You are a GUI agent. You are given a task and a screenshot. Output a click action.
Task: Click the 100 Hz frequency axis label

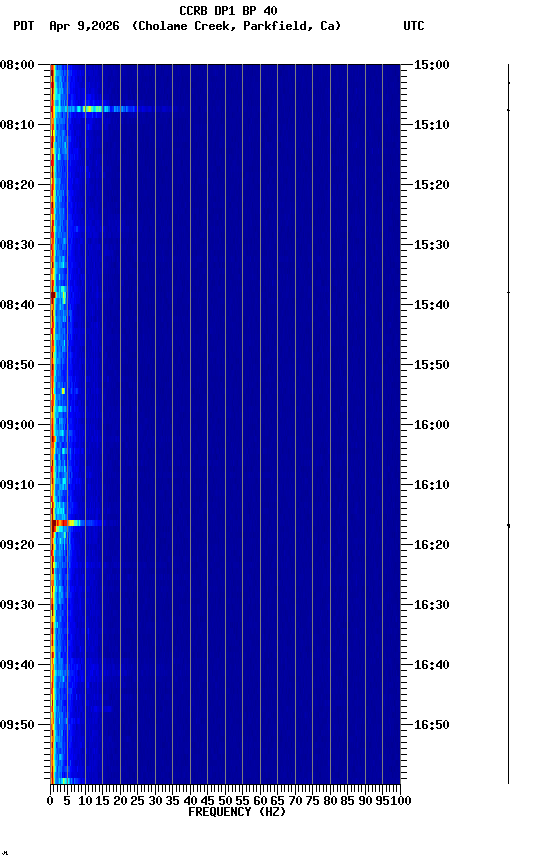coord(401,801)
